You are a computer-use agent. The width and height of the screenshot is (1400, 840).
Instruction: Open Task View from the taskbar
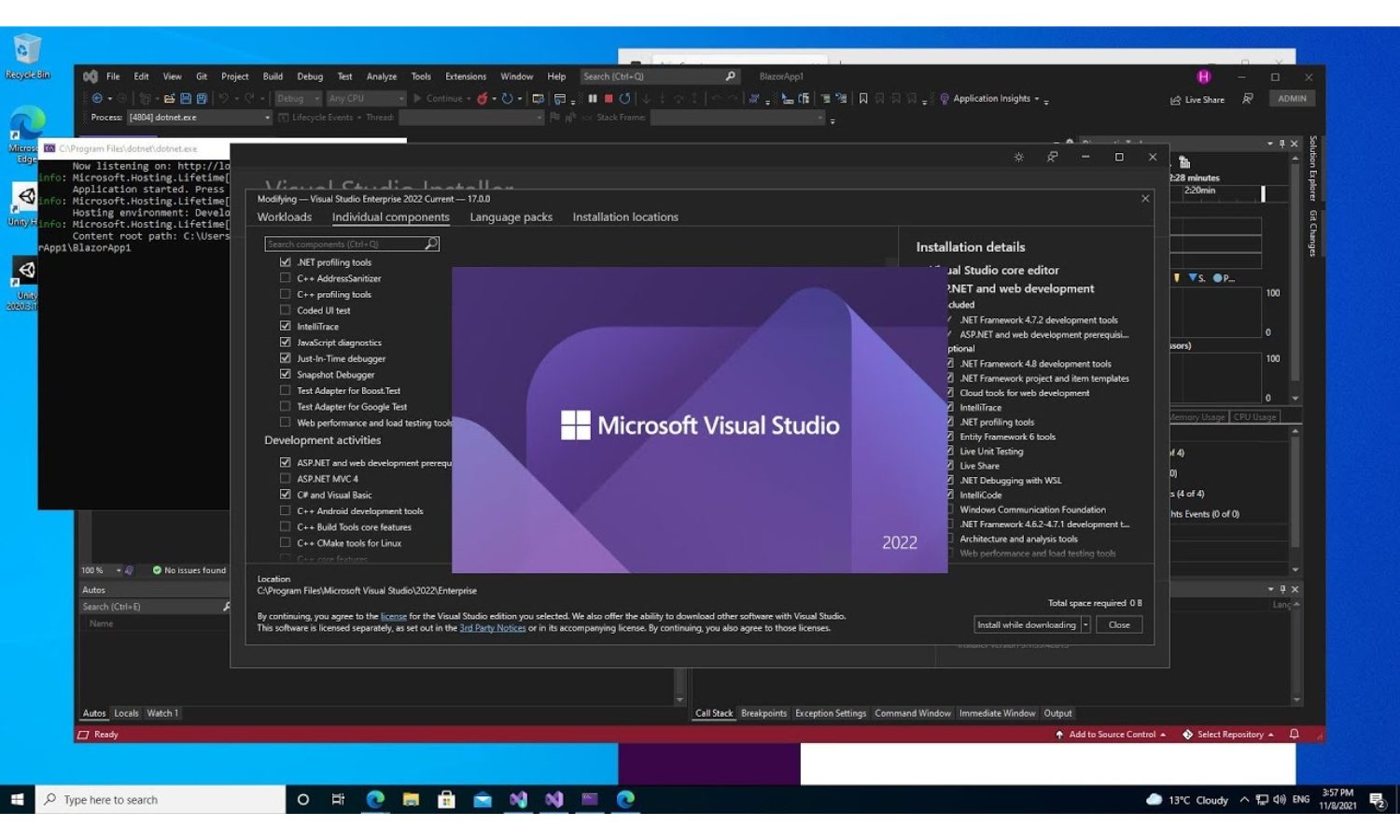tap(338, 799)
